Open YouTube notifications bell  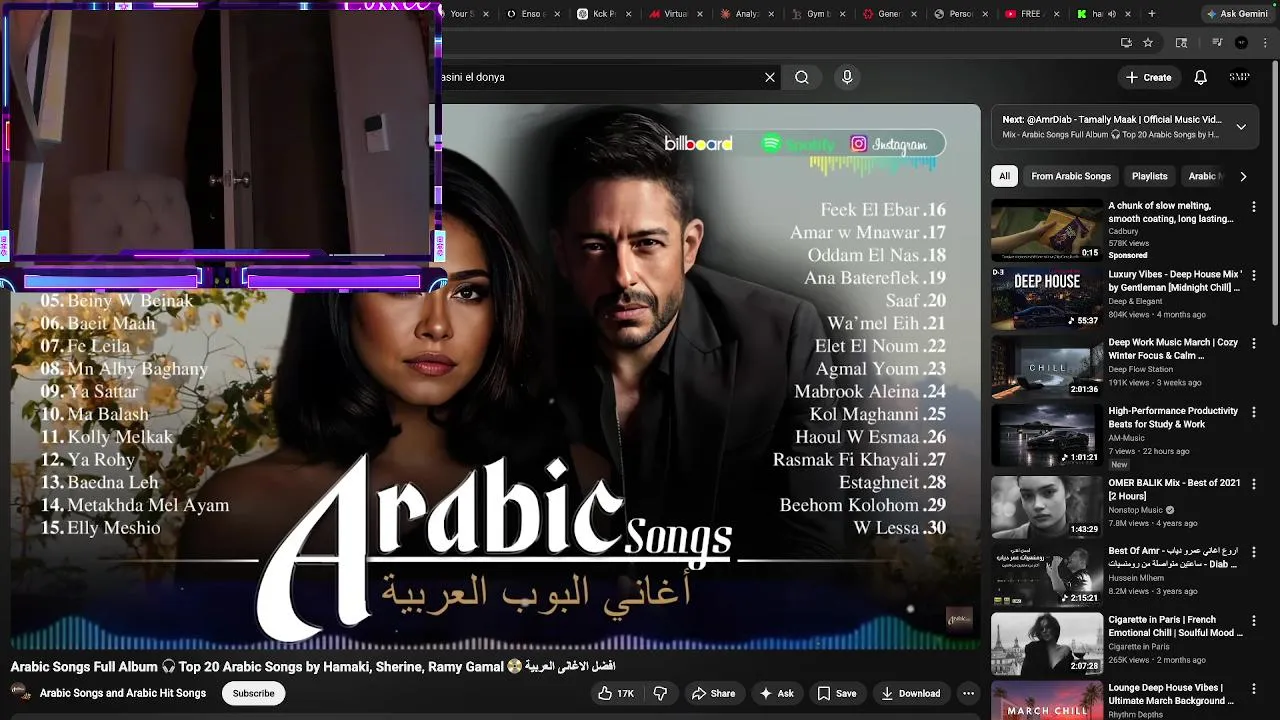[1201, 77]
